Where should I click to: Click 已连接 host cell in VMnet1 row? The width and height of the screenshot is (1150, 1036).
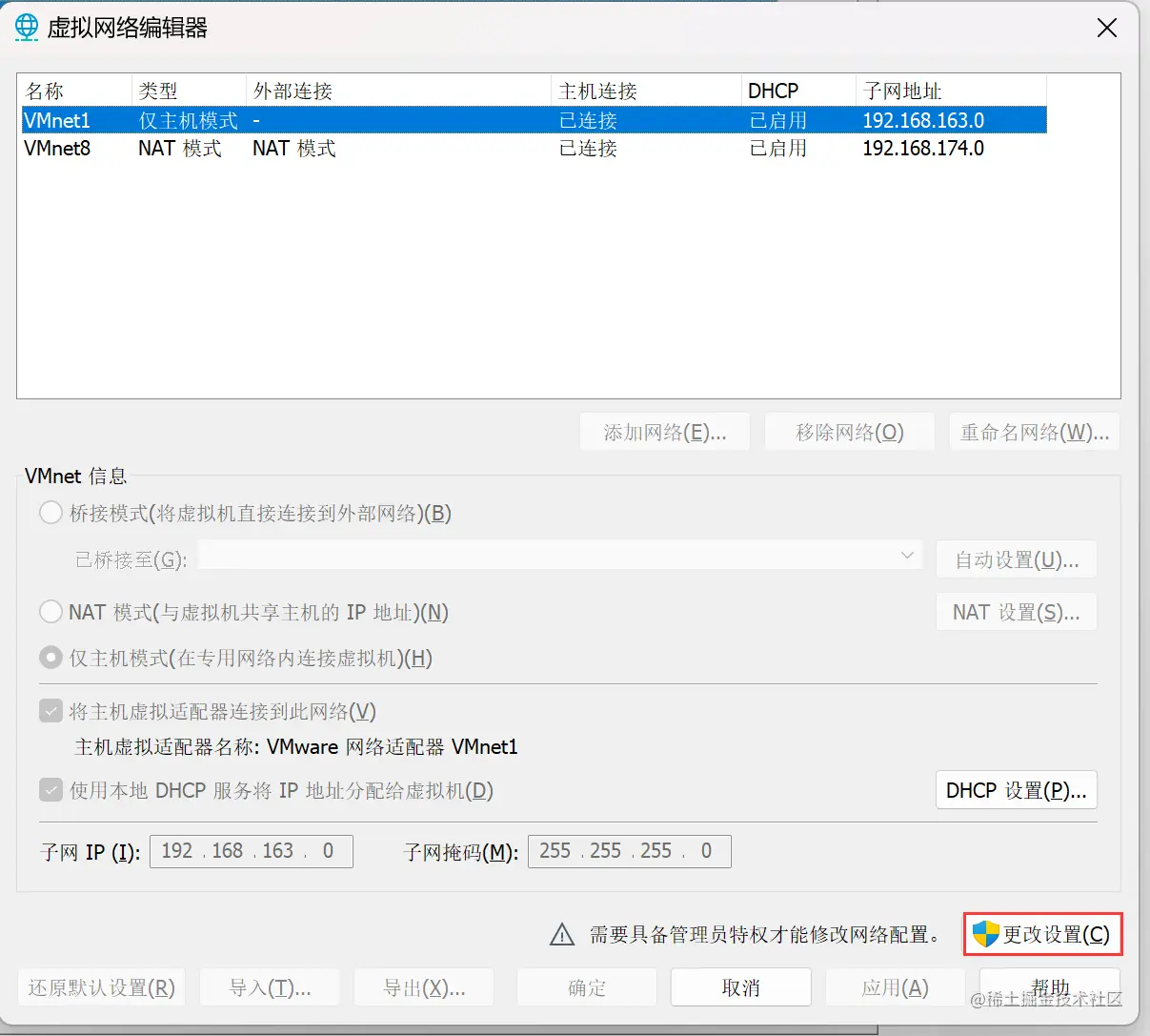point(588,120)
